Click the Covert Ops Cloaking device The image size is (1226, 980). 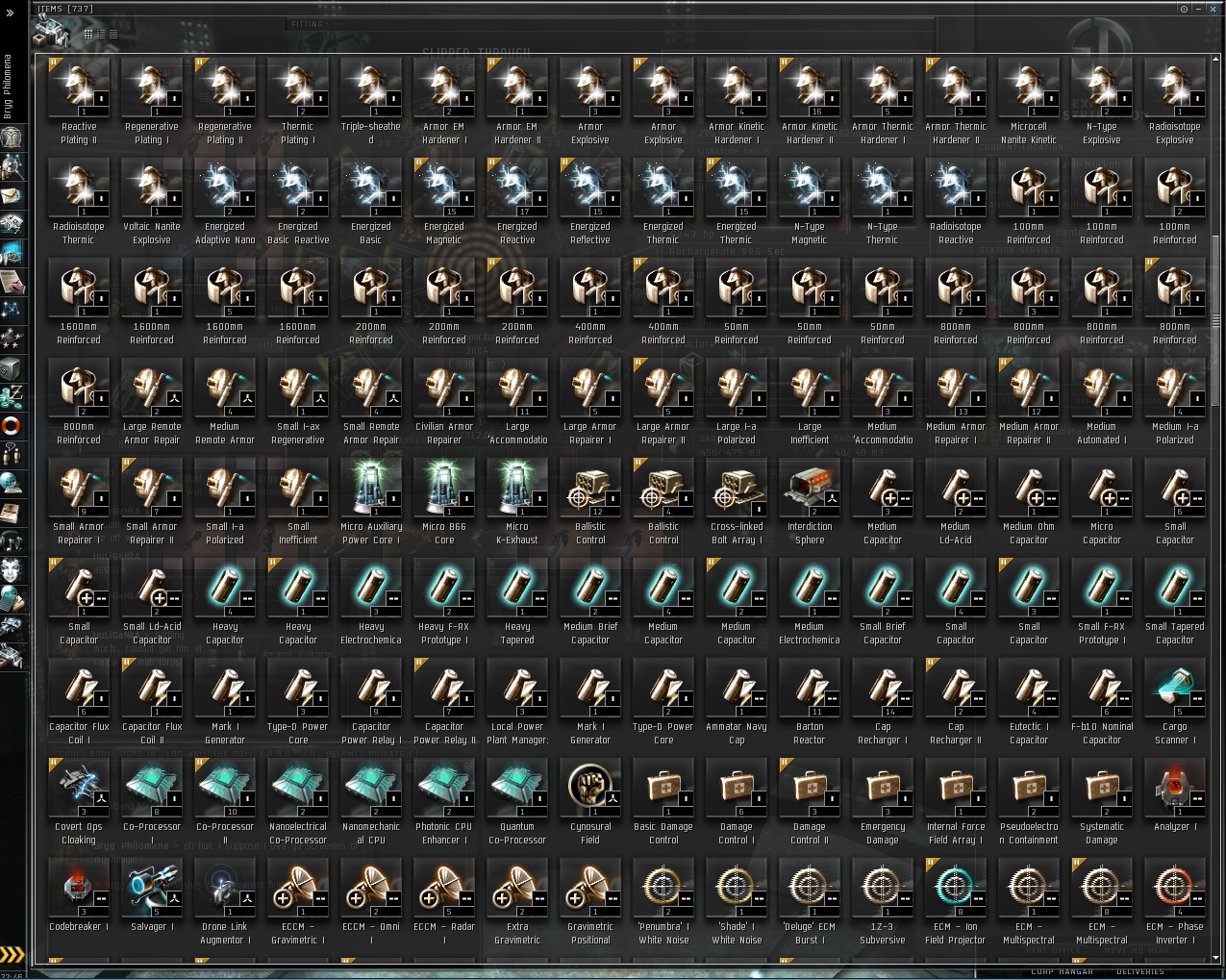(x=79, y=801)
